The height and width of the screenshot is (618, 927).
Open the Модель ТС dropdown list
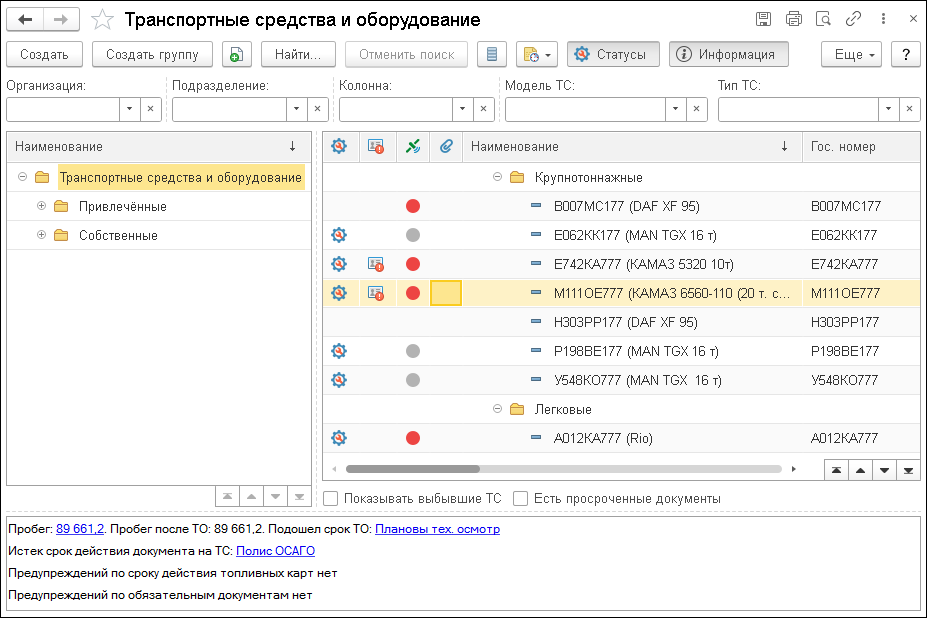pyautogui.click(x=675, y=109)
